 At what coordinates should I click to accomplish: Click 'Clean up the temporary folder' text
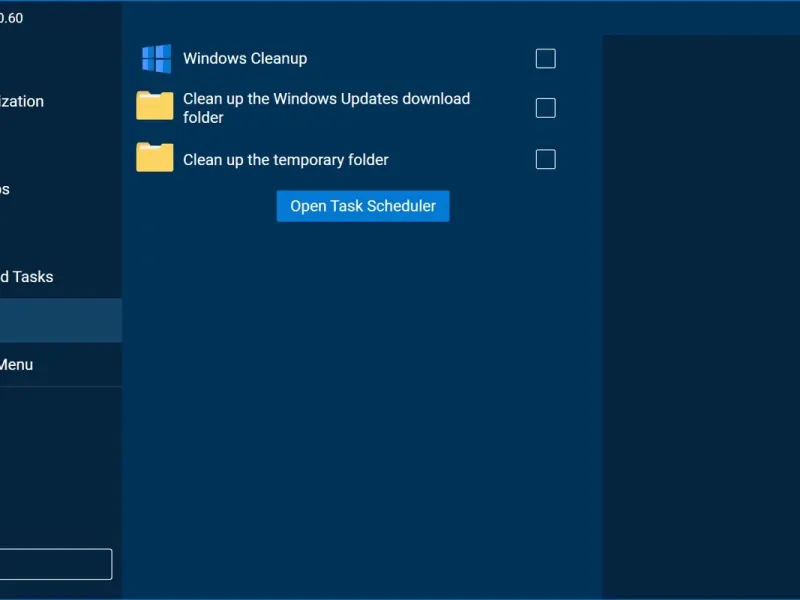pyautogui.click(x=286, y=160)
